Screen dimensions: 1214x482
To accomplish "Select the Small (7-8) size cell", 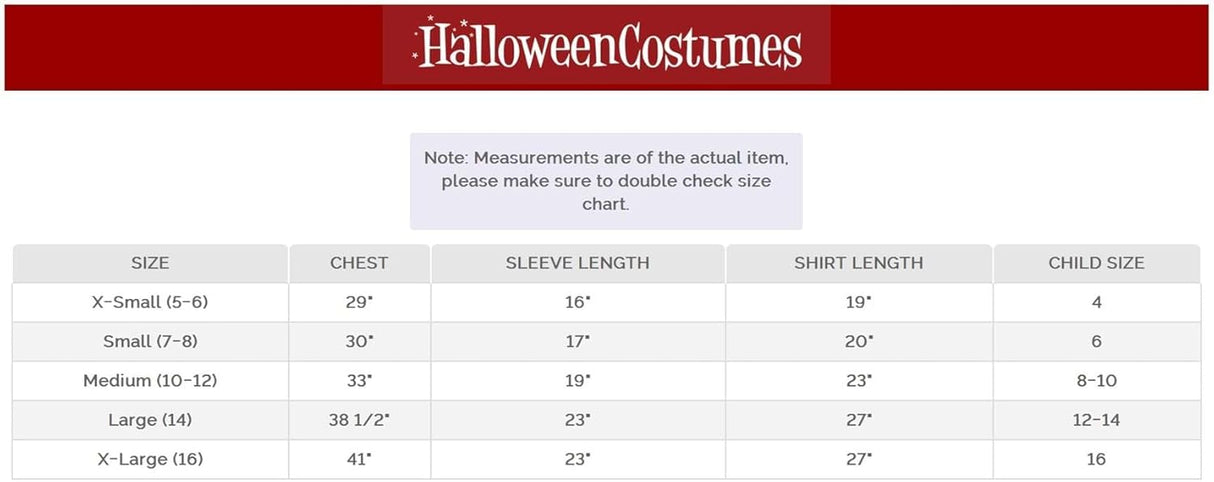I will [150, 341].
